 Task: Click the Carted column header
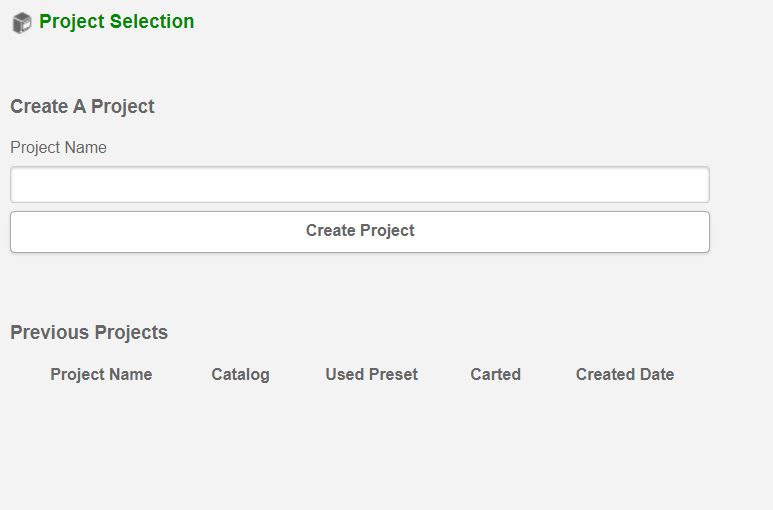(495, 375)
